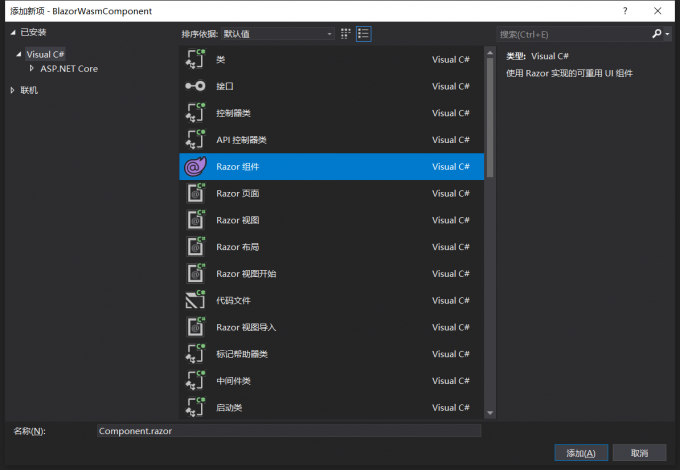Viewport: 680px width, 470px height.
Task: Switch to small icons list view
Action: [363, 34]
